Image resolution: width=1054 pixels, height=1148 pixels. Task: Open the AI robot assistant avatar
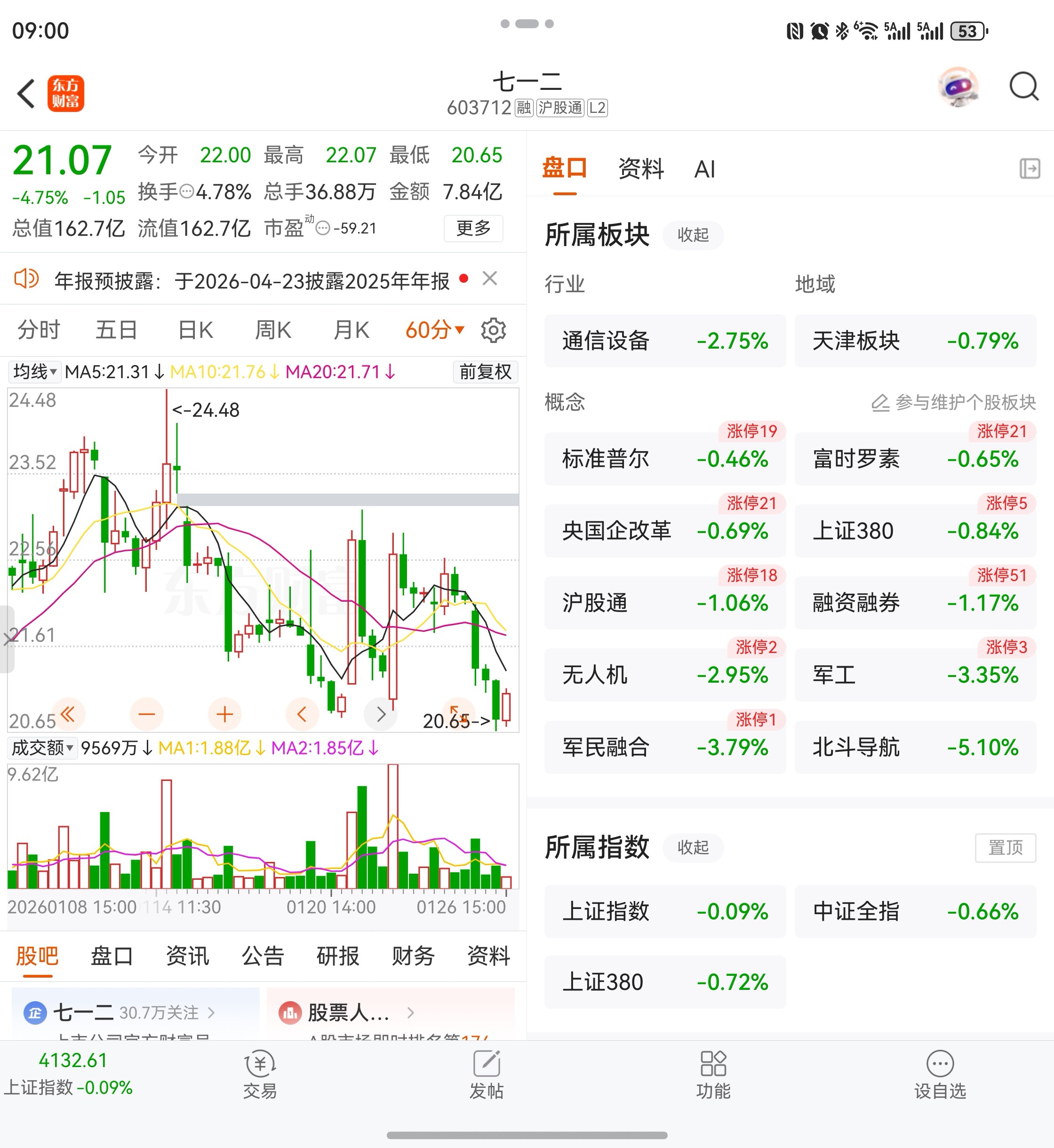pyautogui.click(x=958, y=87)
